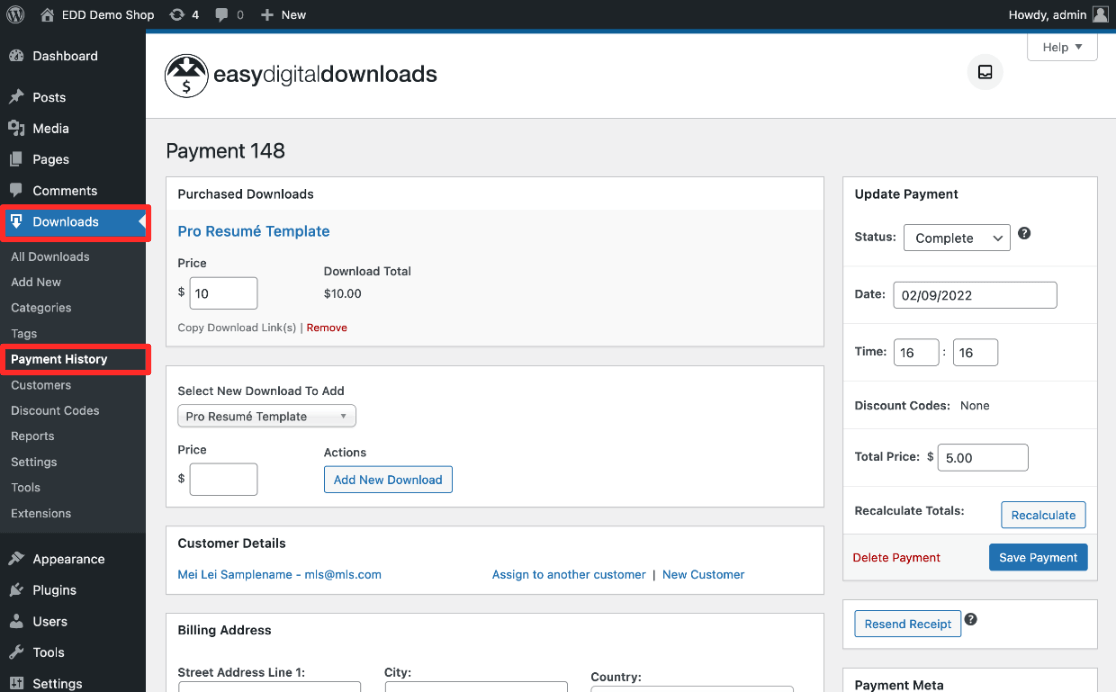Open Tags in Downloads submenu
This screenshot has width=1116, height=692.
[23, 333]
